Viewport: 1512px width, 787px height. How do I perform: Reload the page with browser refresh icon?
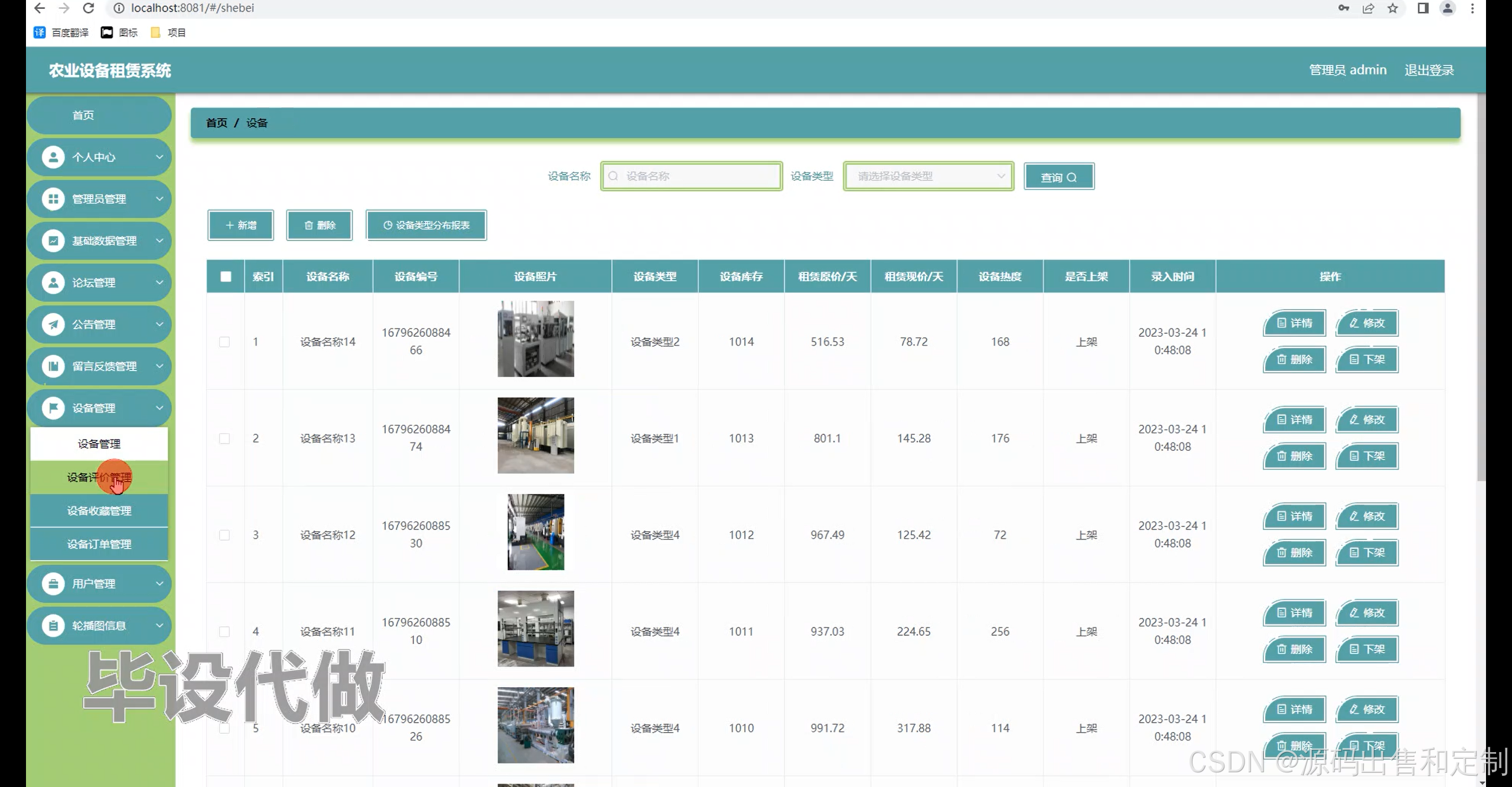[89, 8]
